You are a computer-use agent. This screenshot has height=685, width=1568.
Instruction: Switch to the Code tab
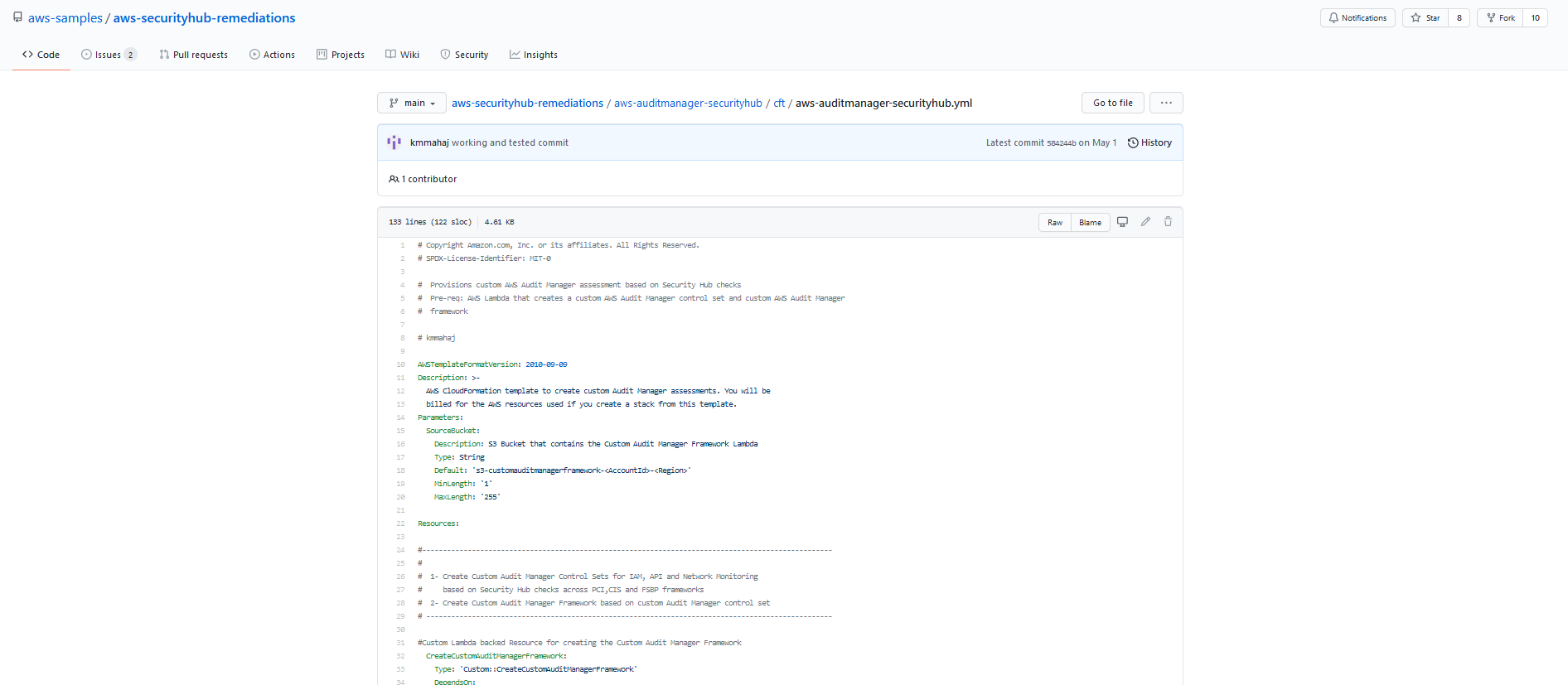(x=41, y=55)
